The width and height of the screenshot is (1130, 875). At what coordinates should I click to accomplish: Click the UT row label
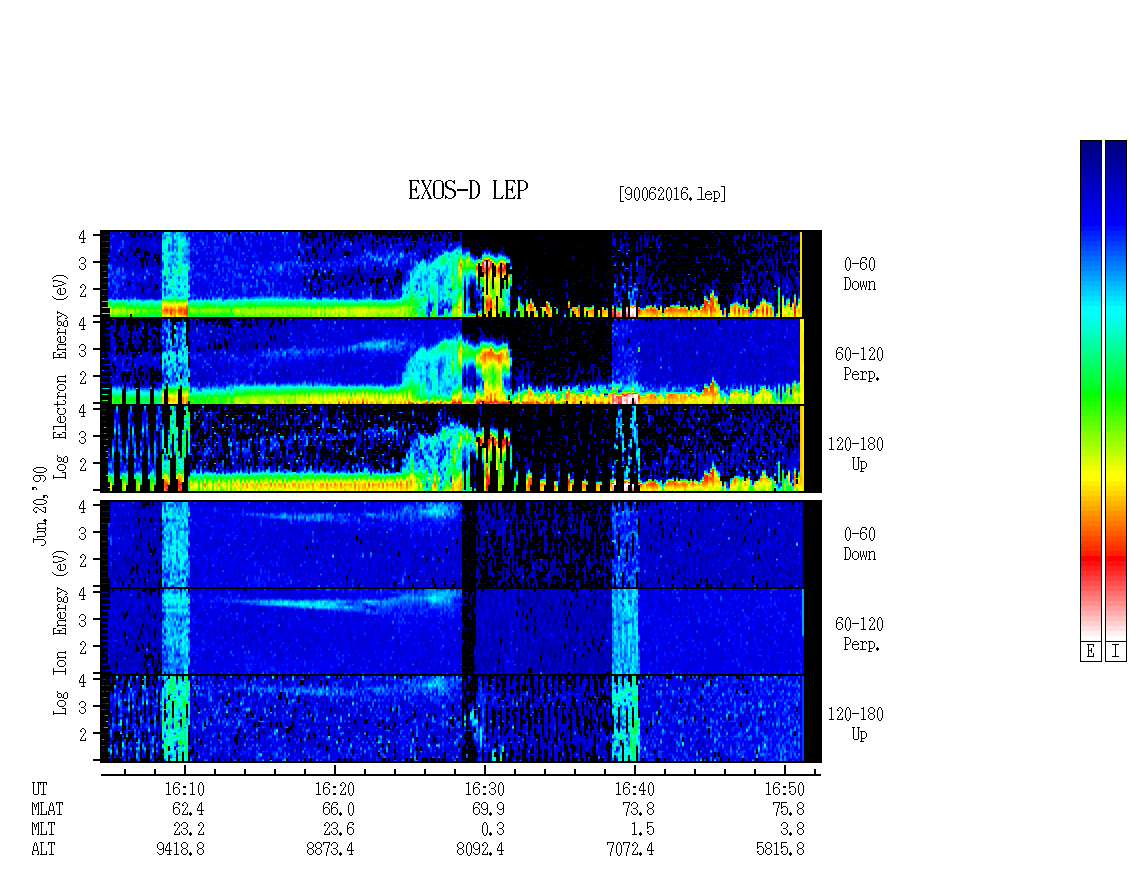(39, 789)
